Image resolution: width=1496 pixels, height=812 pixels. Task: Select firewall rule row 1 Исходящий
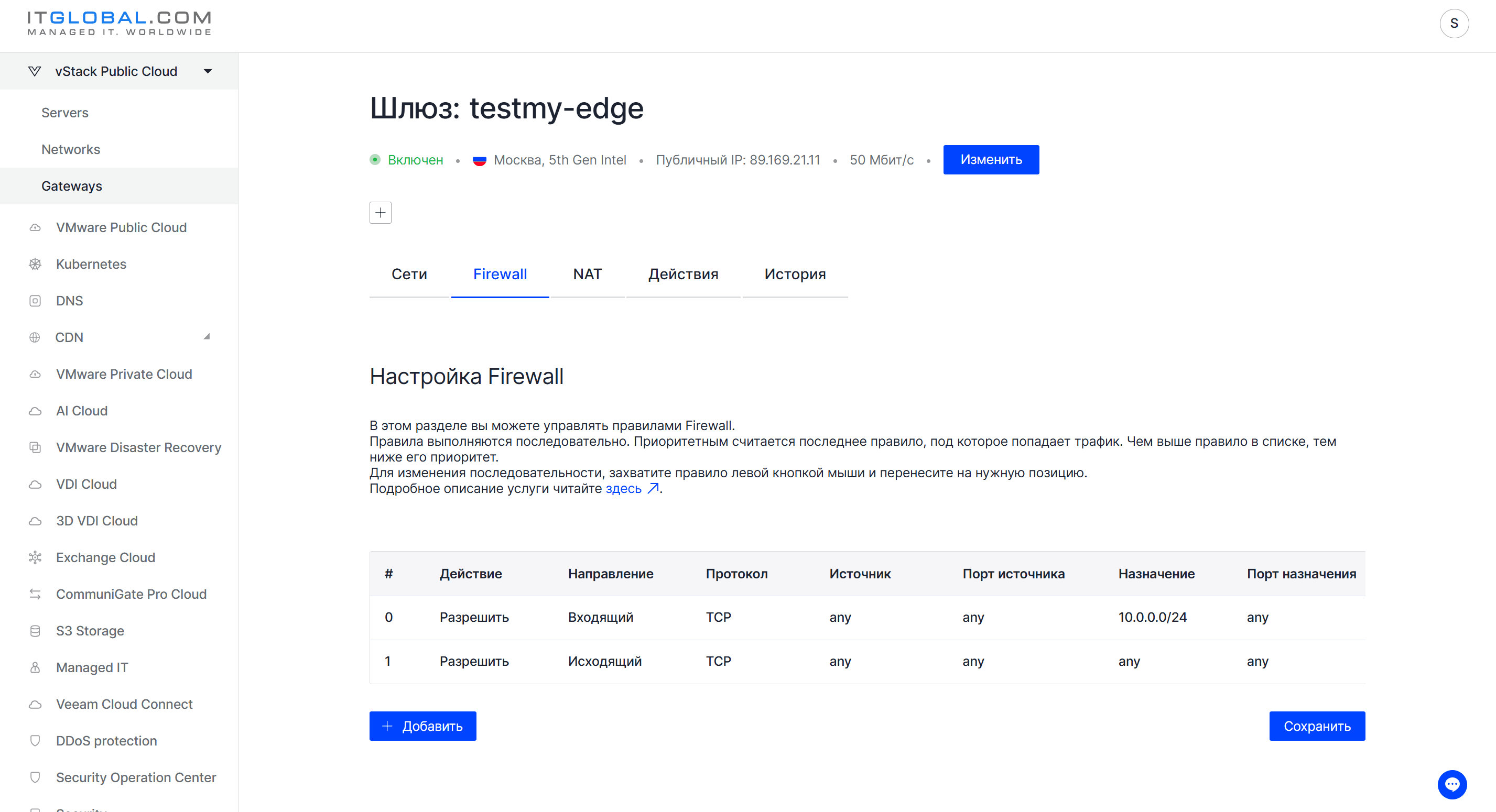coord(867,662)
